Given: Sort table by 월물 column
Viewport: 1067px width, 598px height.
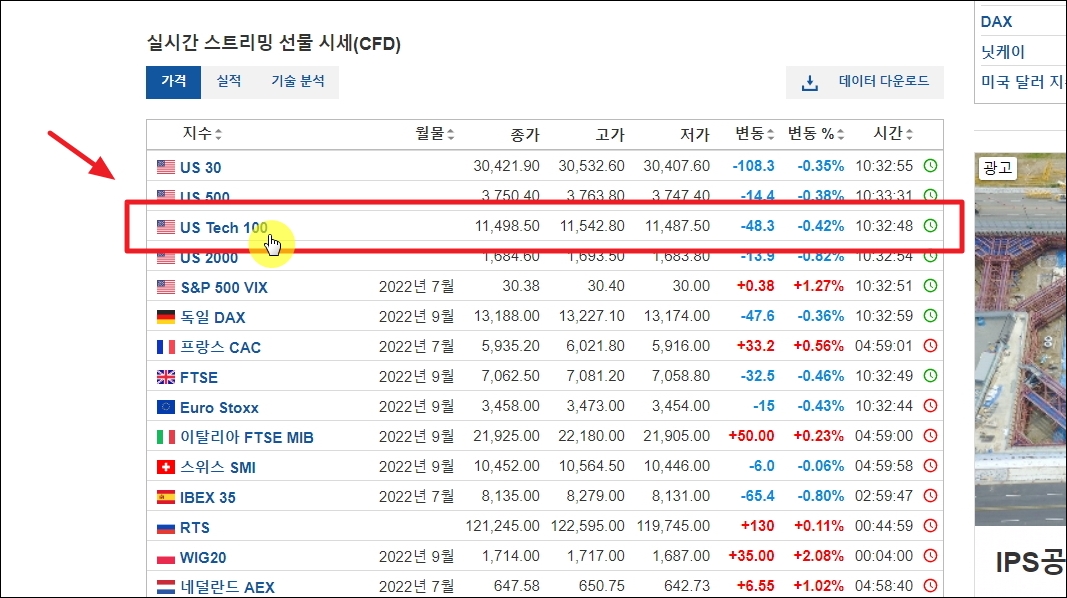Looking at the screenshot, I should (x=435, y=133).
